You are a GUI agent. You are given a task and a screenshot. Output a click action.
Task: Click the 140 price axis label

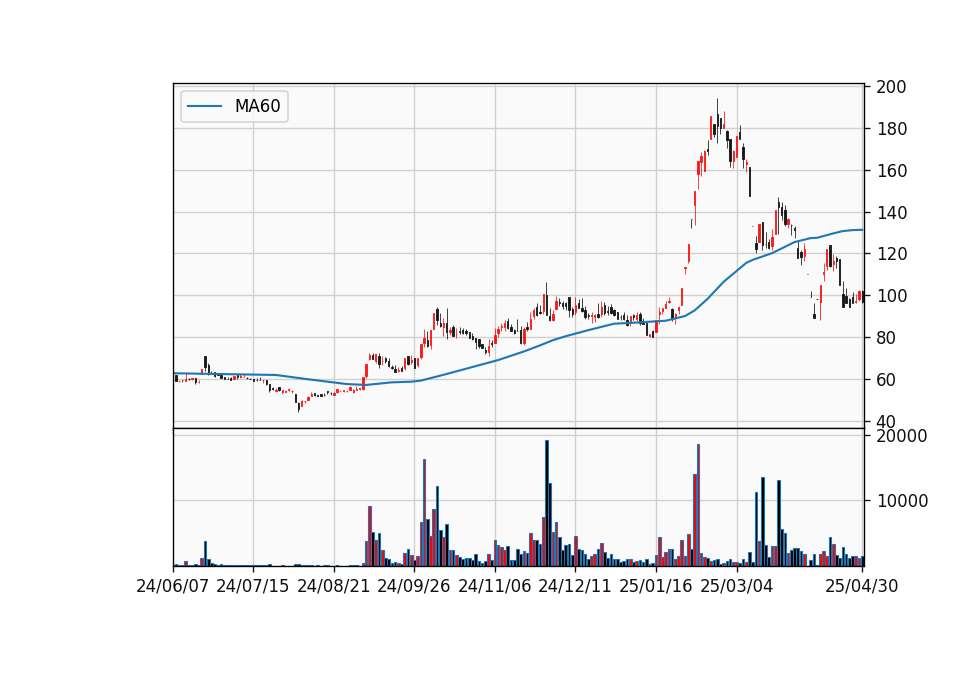click(x=891, y=213)
